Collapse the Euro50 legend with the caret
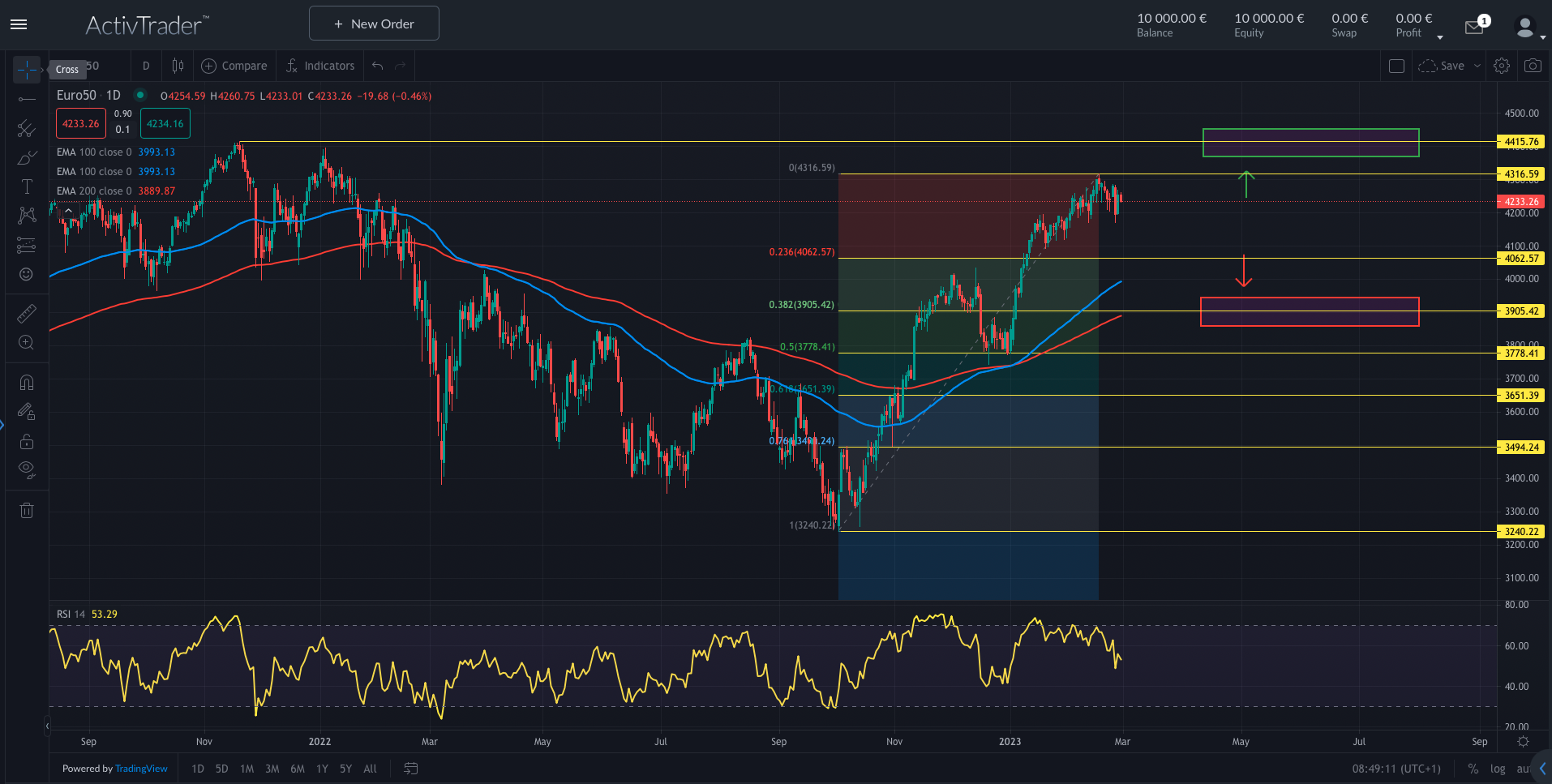This screenshot has width=1552, height=784. point(68,209)
